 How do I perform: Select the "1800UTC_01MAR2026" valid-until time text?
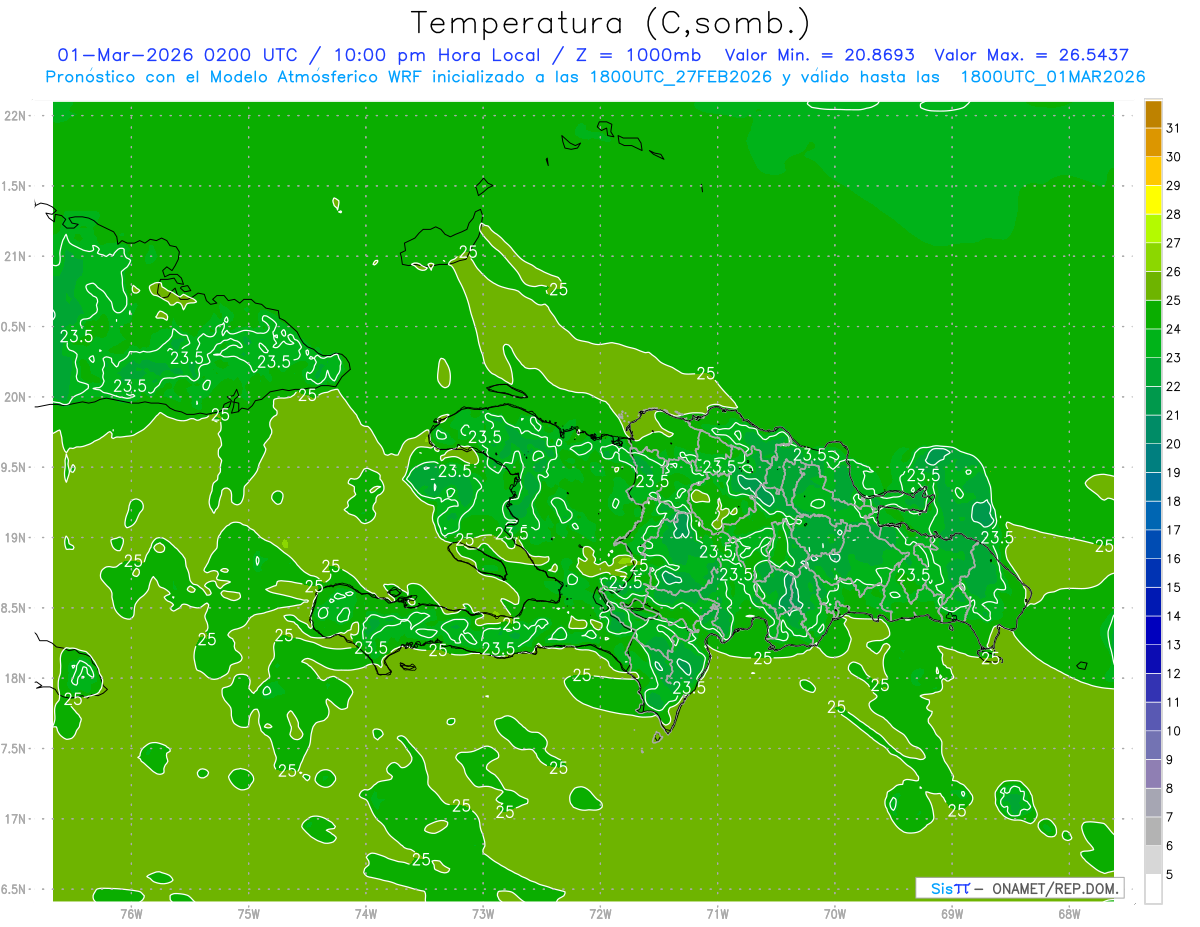pos(1053,77)
